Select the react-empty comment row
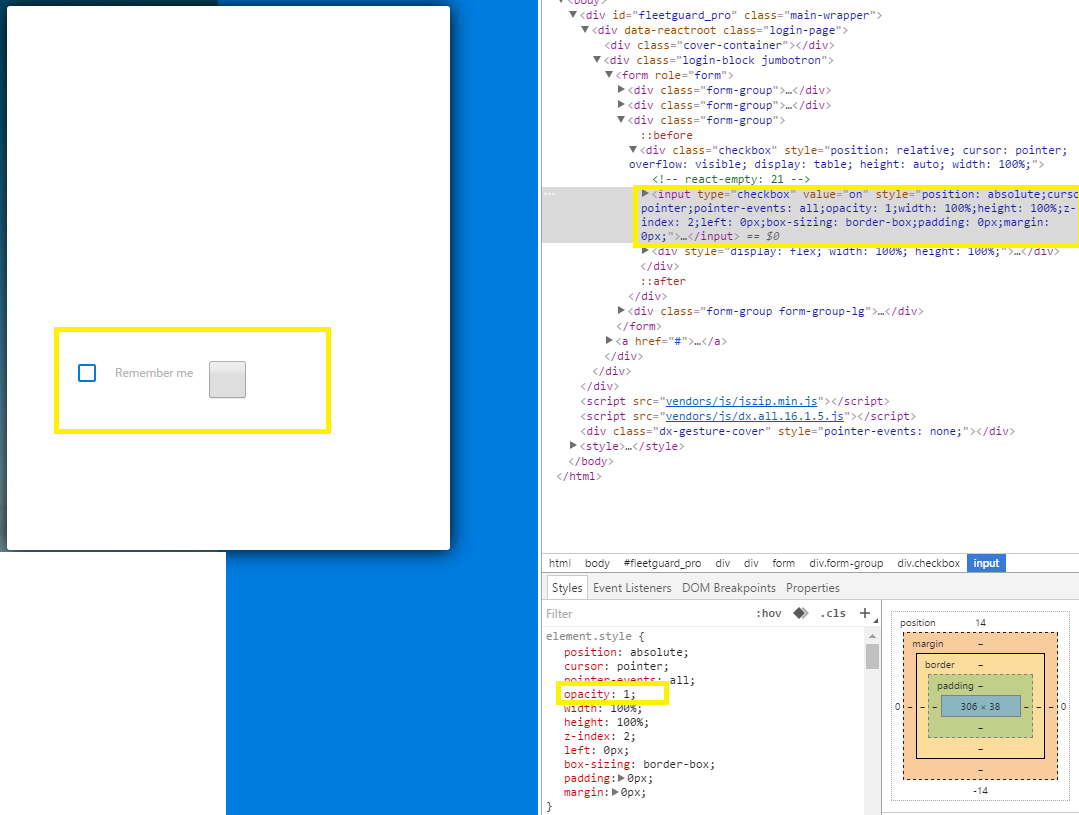Screen dimensions: 1079x815 (731, 179)
